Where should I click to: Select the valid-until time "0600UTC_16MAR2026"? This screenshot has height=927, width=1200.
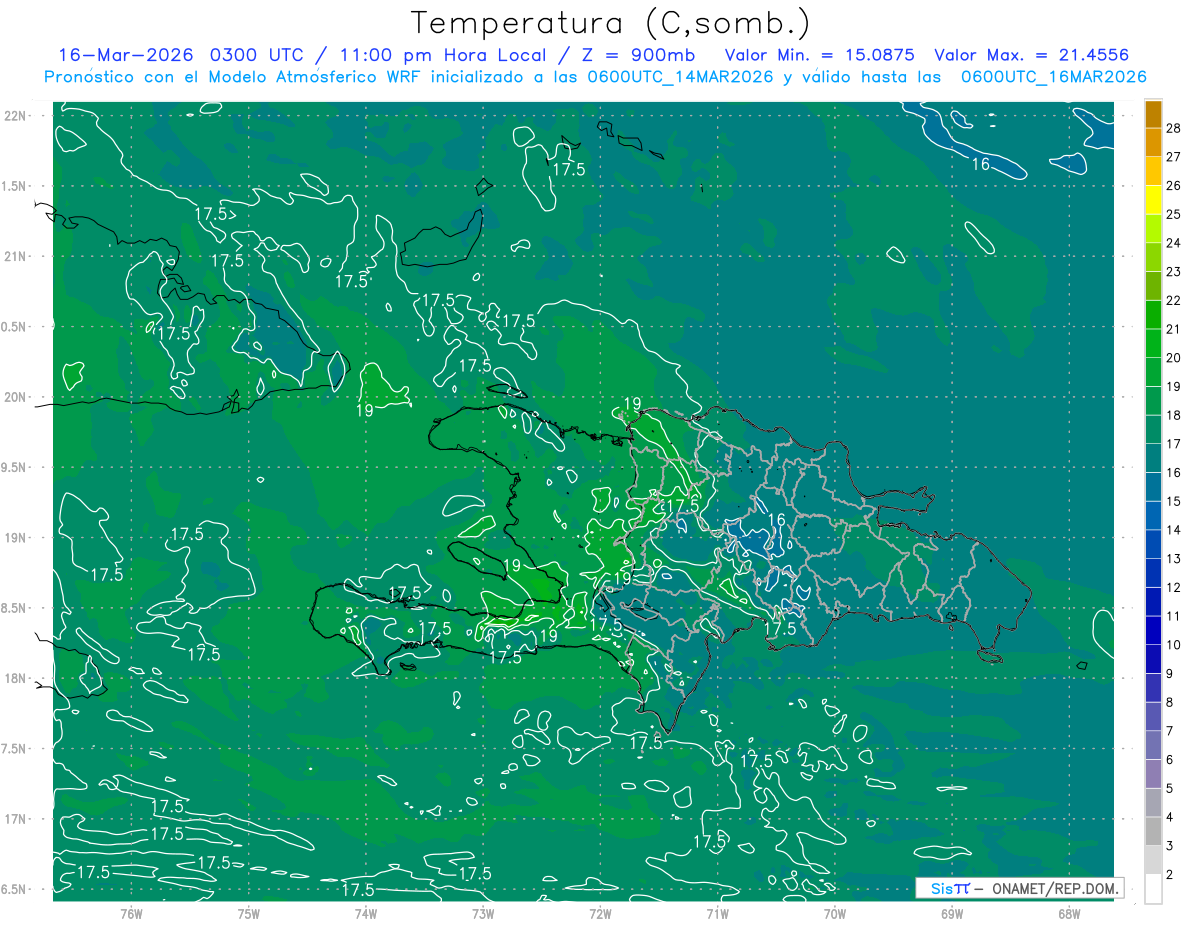coord(1053,77)
